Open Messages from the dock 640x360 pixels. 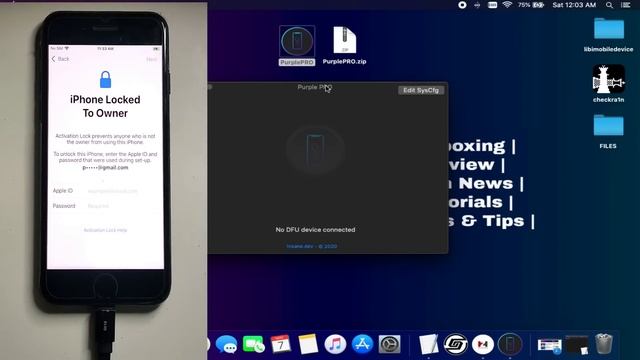click(x=227, y=345)
